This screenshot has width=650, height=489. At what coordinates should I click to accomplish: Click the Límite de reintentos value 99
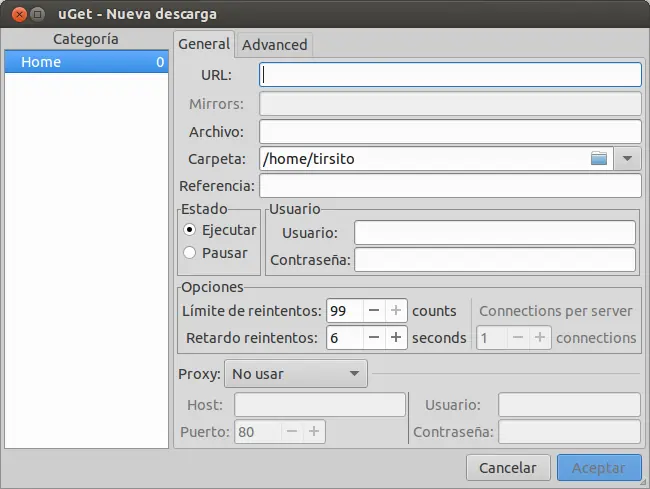pyautogui.click(x=345, y=310)
